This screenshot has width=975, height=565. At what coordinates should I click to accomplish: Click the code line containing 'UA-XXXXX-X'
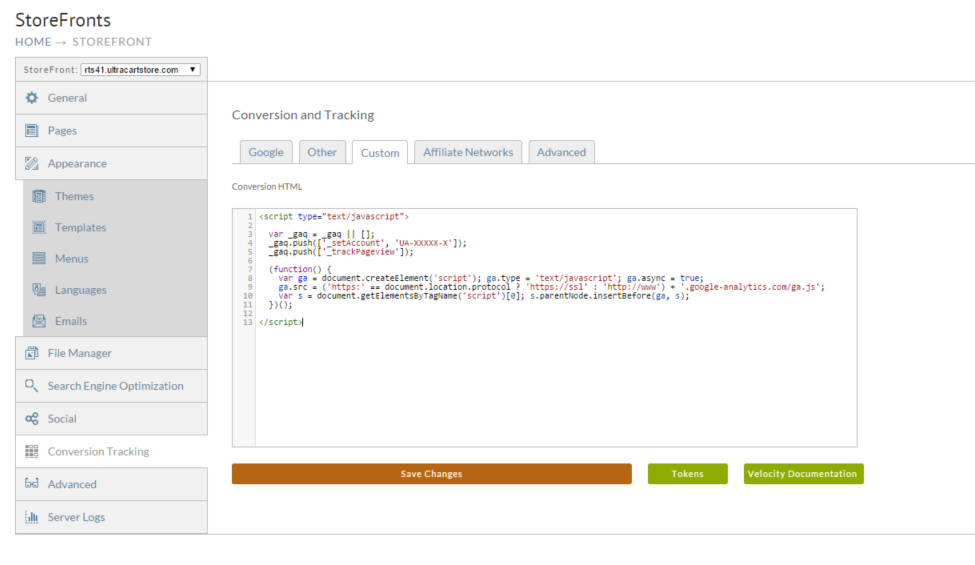pyautogui.click(x=367, y=243)
